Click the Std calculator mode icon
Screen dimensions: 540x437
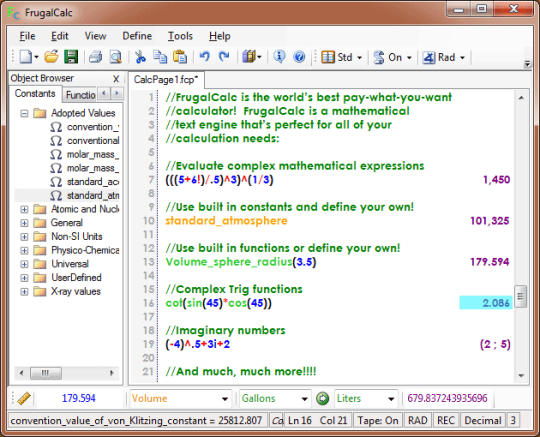pyautogui.click(x=328, y=57)
